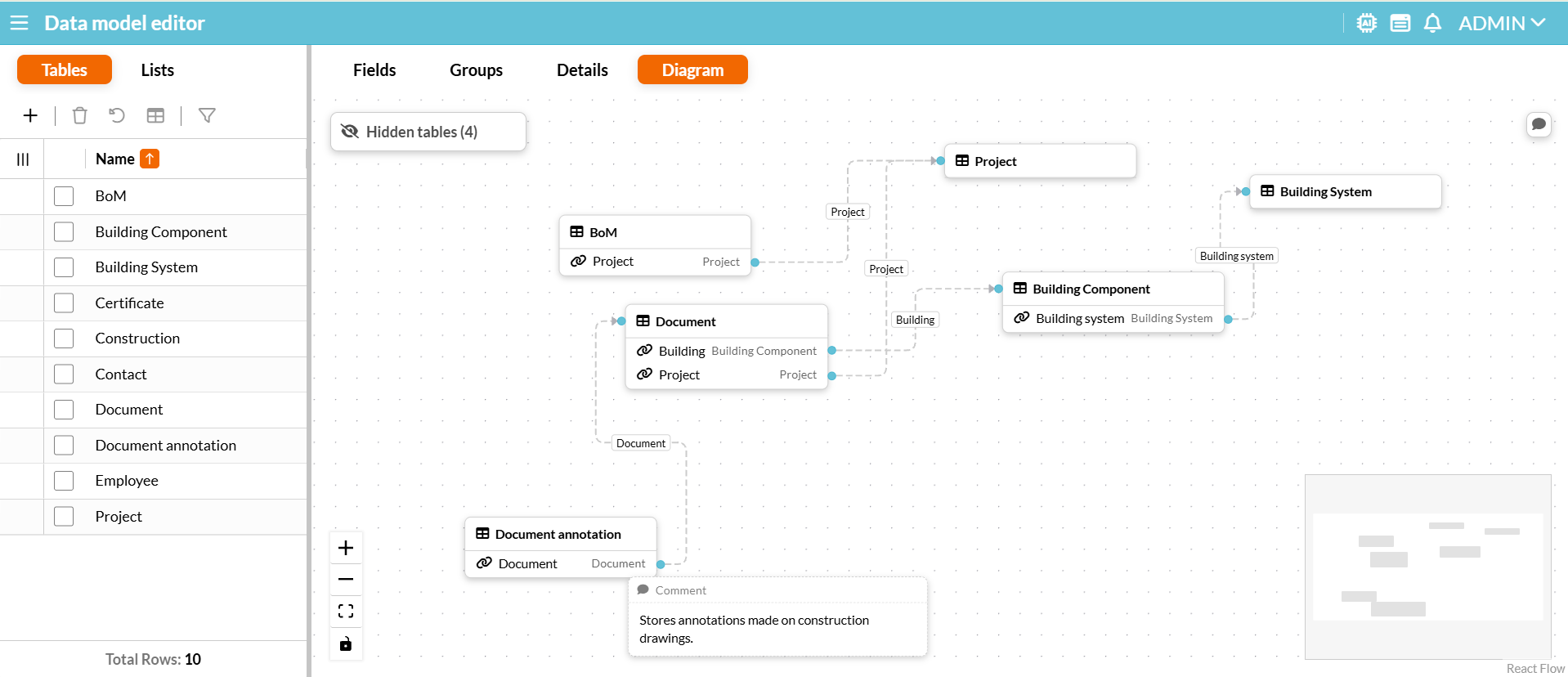
Task: Toggle Name column sort arrow
Action: [150, 159]
